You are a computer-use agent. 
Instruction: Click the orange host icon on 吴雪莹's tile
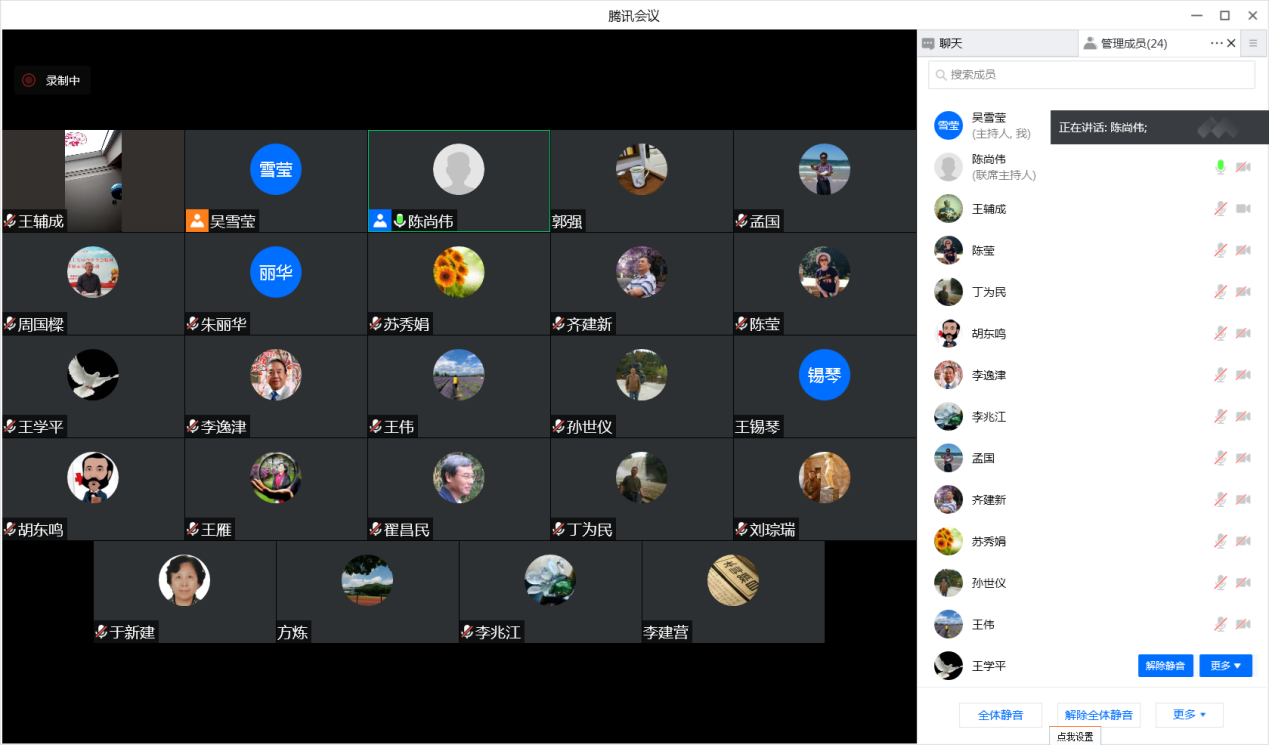pyautogui.click(x=197, y=221)
